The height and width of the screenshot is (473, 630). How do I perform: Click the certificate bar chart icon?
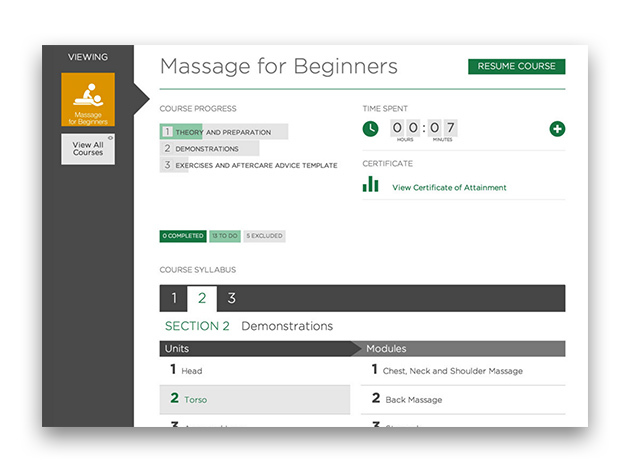tap(370, 184)
